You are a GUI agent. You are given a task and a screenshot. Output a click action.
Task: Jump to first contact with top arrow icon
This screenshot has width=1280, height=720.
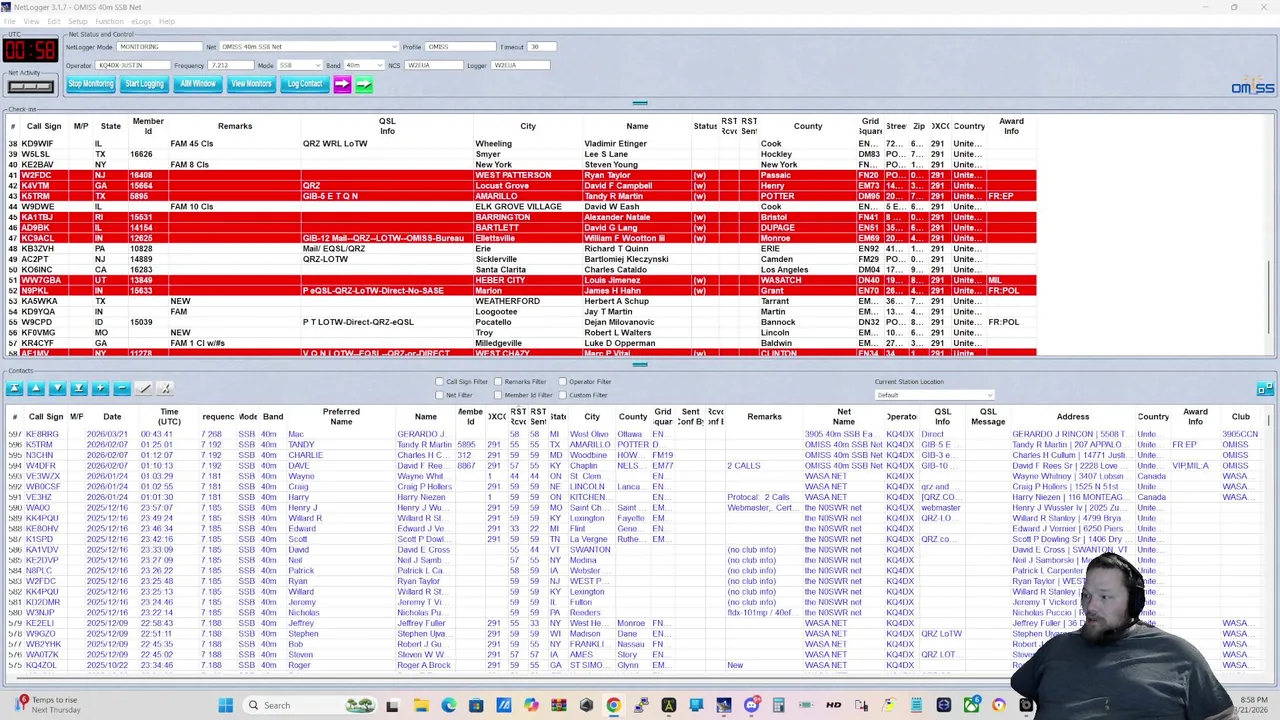click(x=14, y=388)
